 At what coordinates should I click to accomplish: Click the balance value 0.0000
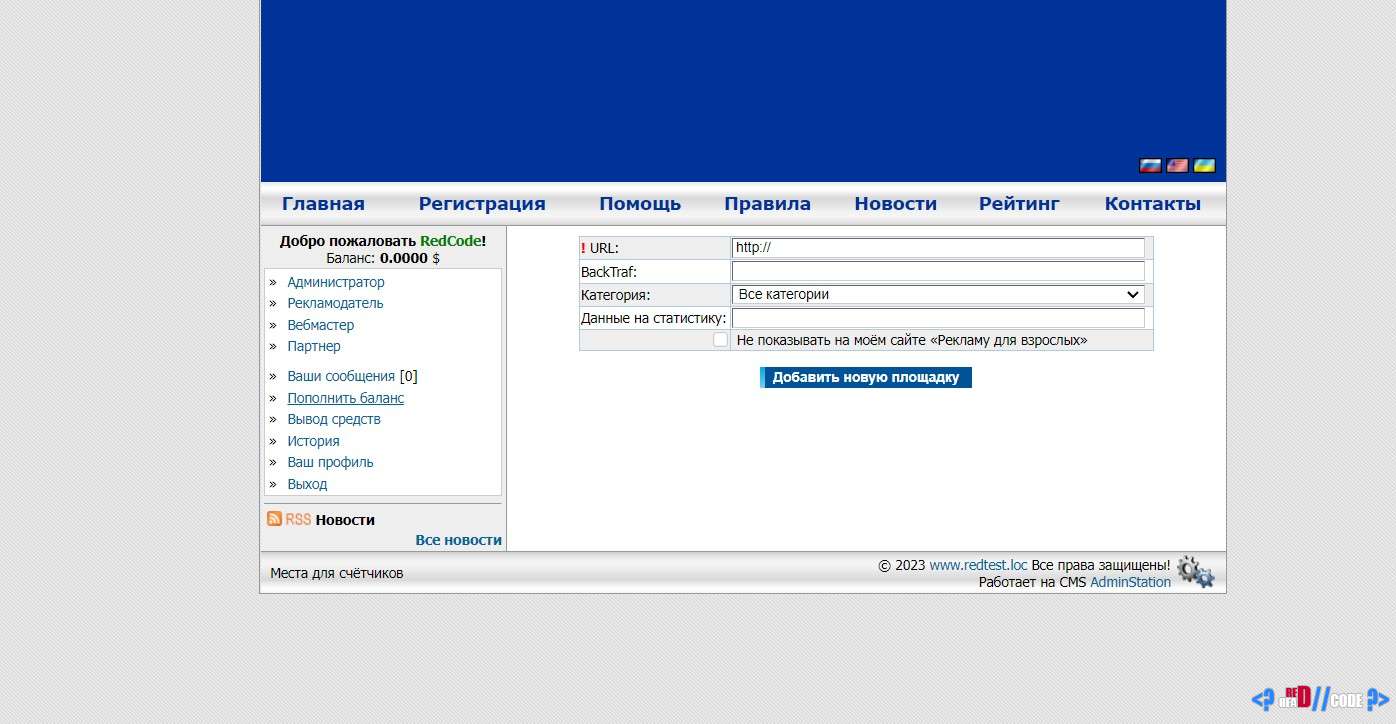(x=404, y=258)
